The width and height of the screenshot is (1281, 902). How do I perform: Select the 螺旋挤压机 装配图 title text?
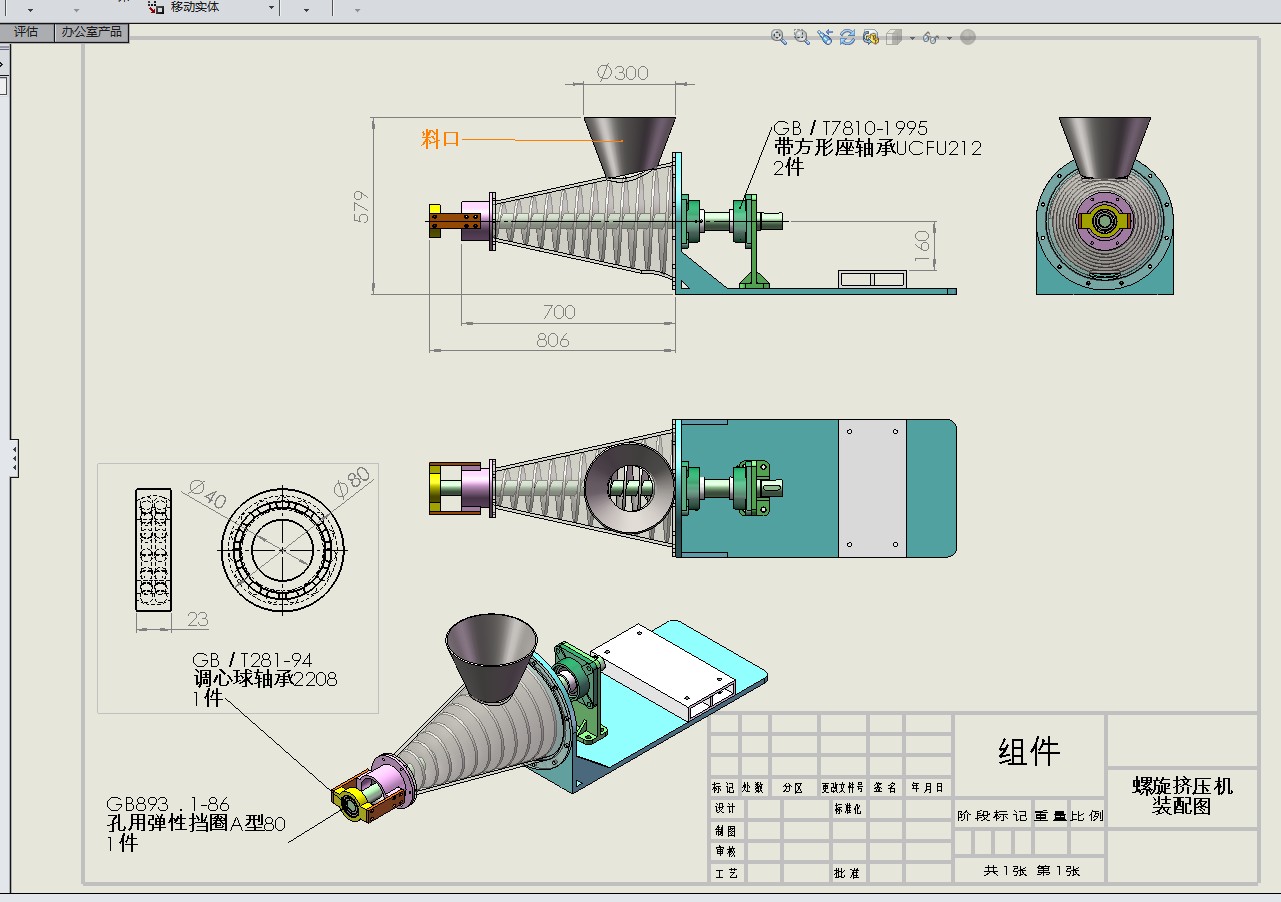(x=1182, y=795)
